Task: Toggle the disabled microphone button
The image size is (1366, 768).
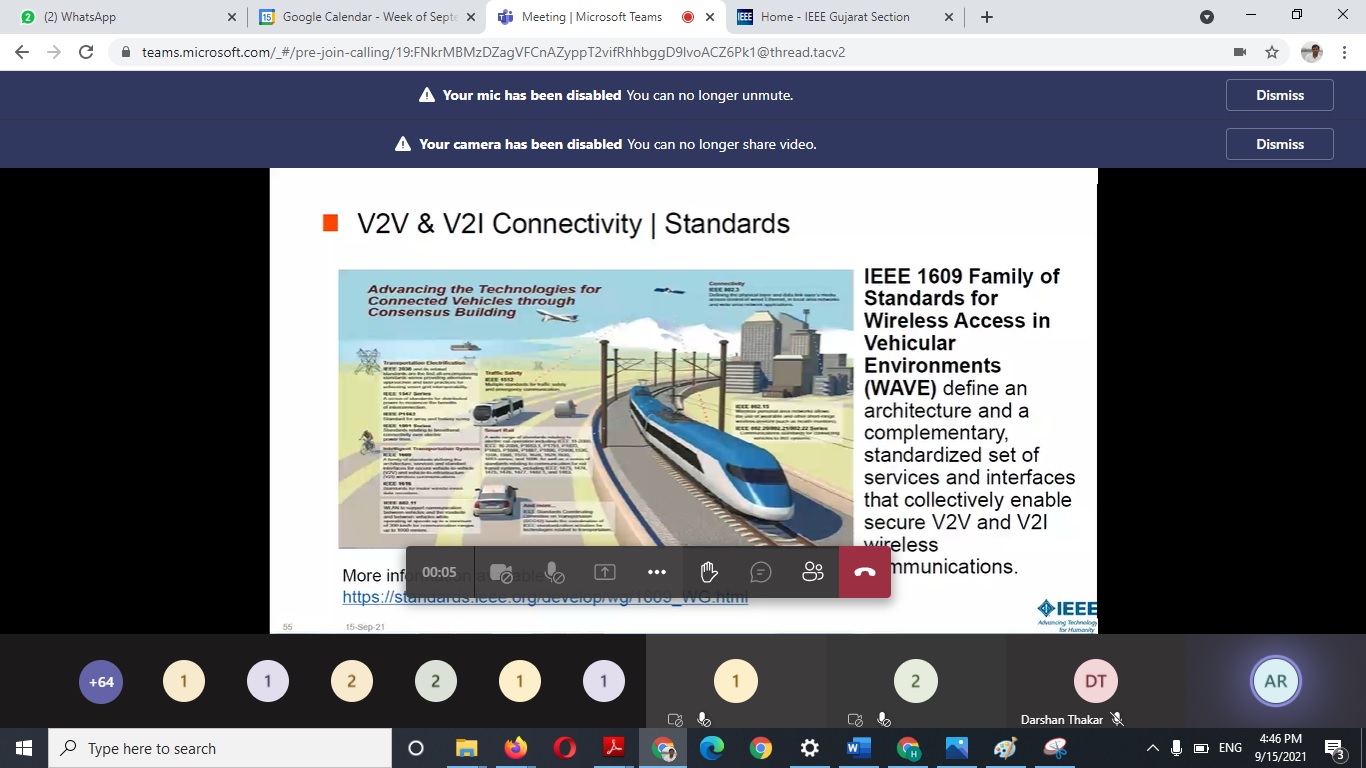Action: pyautogui.click(x=553, y=572)
